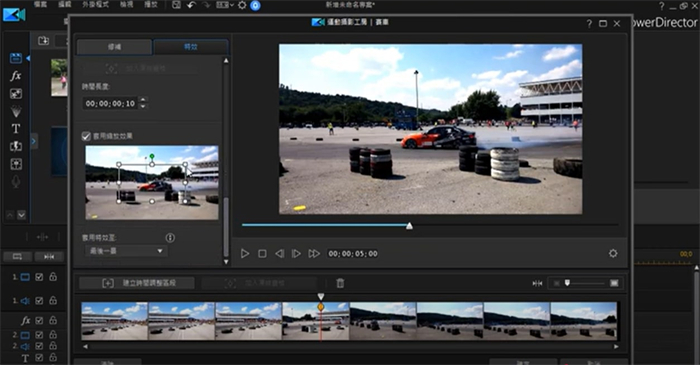
Task: Open the Particle Room icon
Action: [x=16, y=111]
